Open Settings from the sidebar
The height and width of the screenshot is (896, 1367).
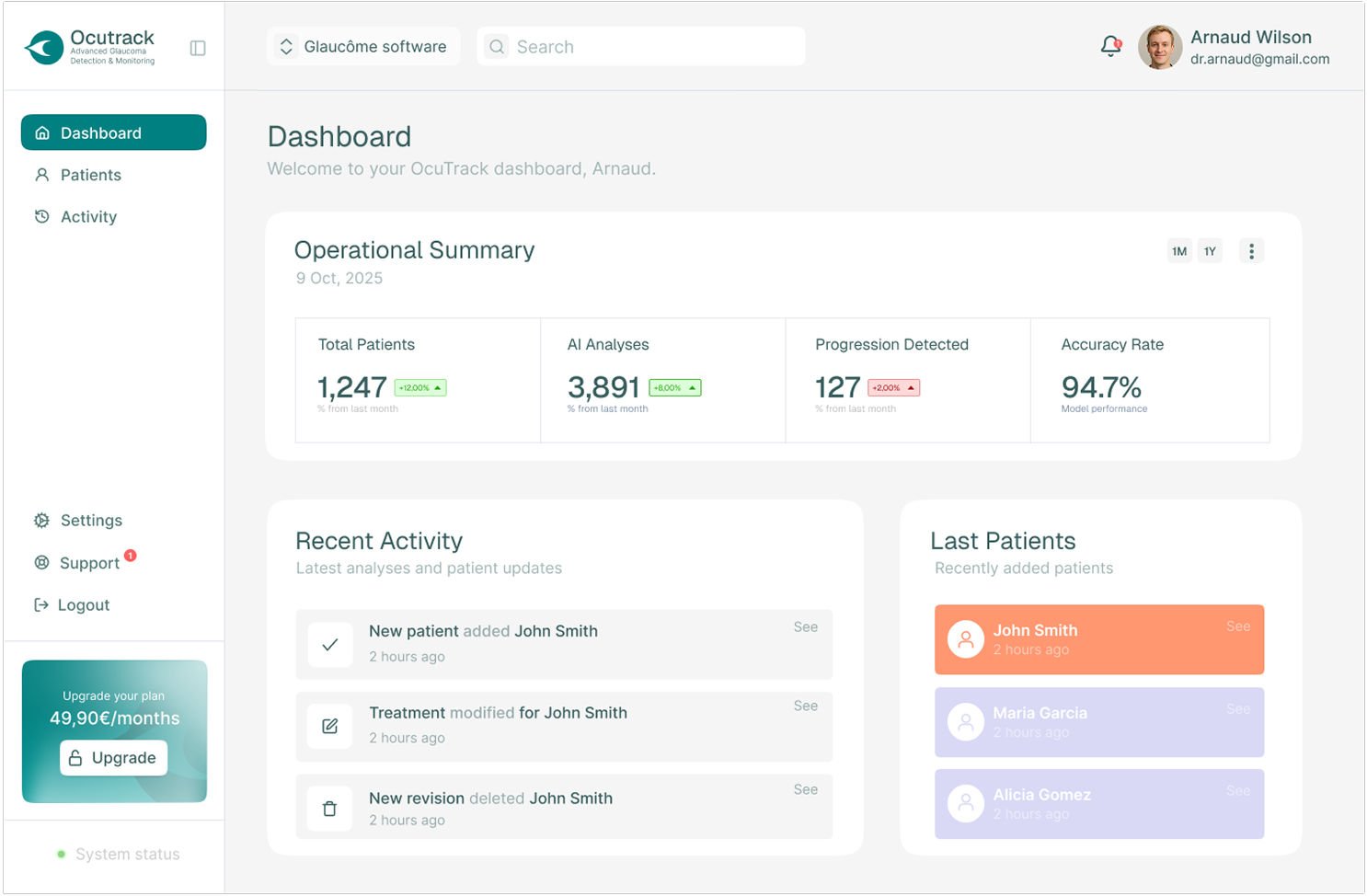pyautogui.click(x=91, y=521)
